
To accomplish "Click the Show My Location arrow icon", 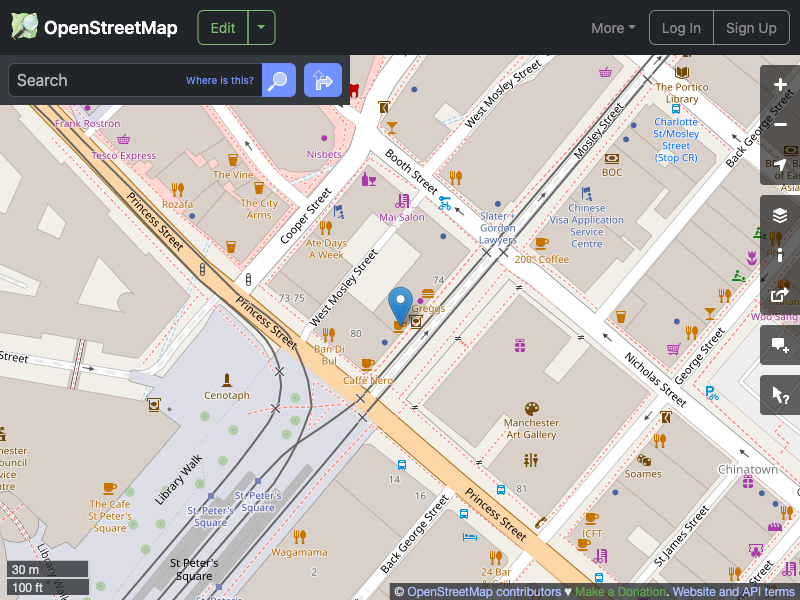I will pos(780,165).
